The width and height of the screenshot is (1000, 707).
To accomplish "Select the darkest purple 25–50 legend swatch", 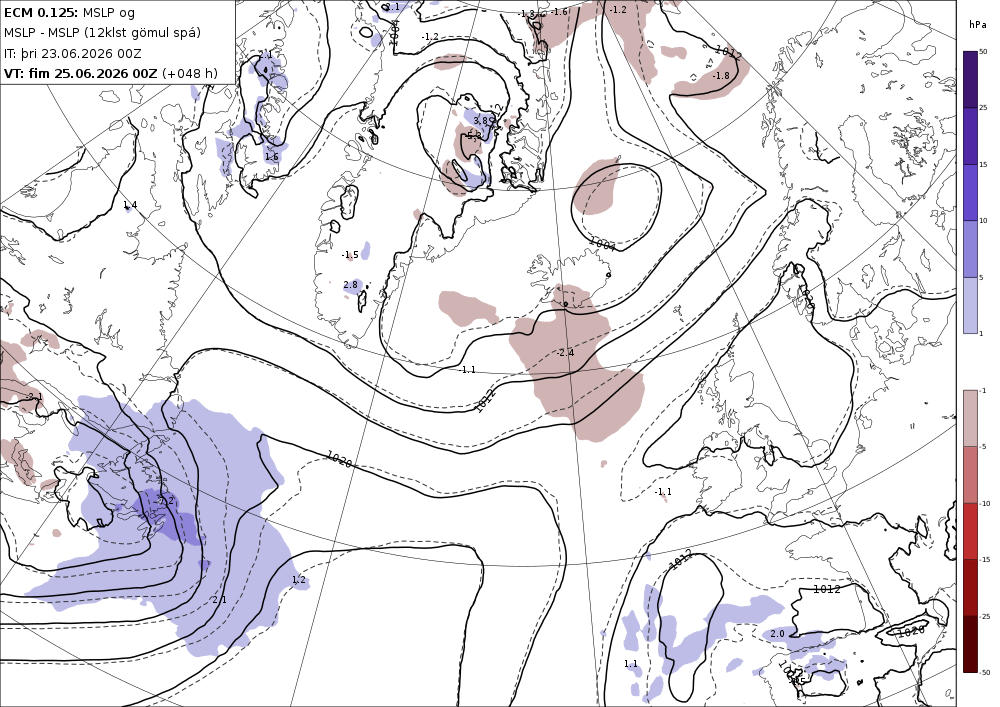I will [x=971, y=79].
